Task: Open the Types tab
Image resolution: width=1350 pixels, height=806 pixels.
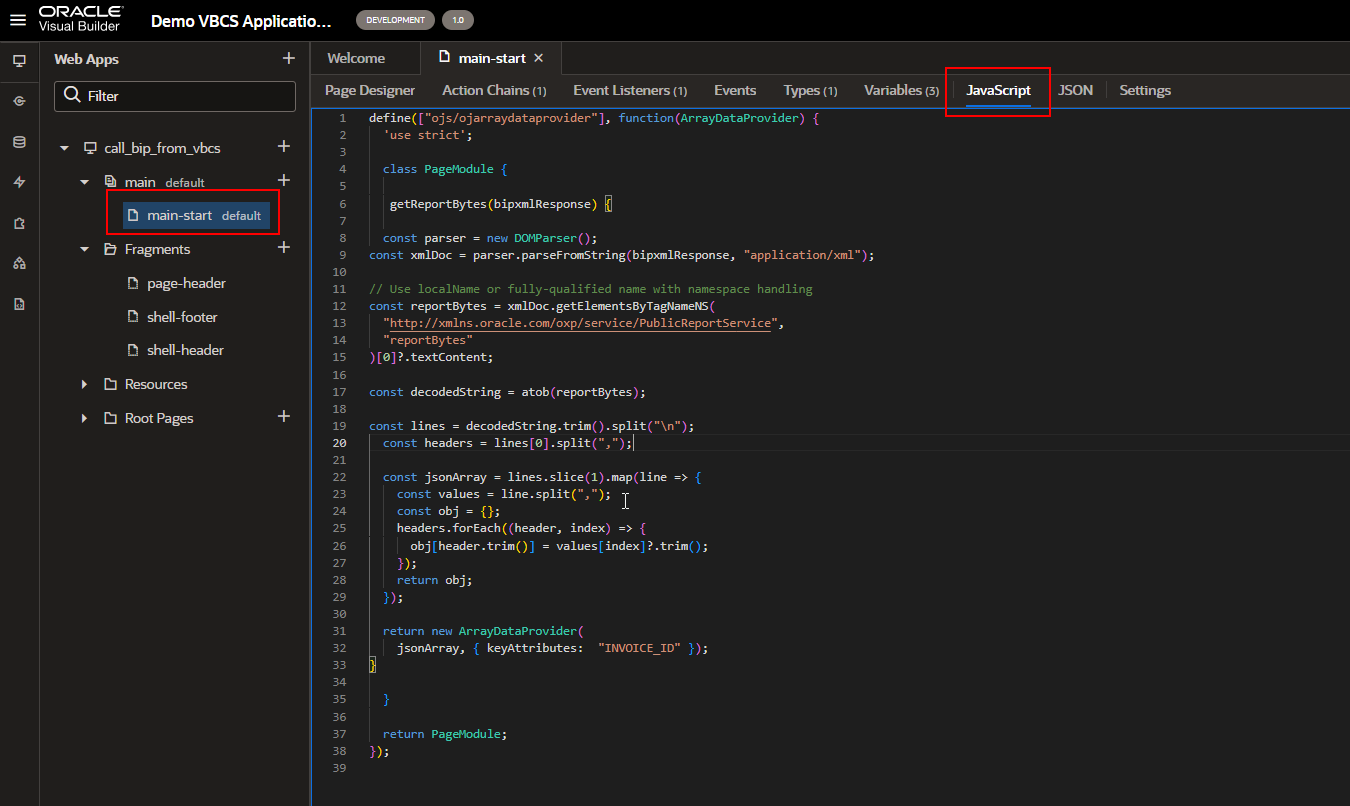Action: [810, 90]
